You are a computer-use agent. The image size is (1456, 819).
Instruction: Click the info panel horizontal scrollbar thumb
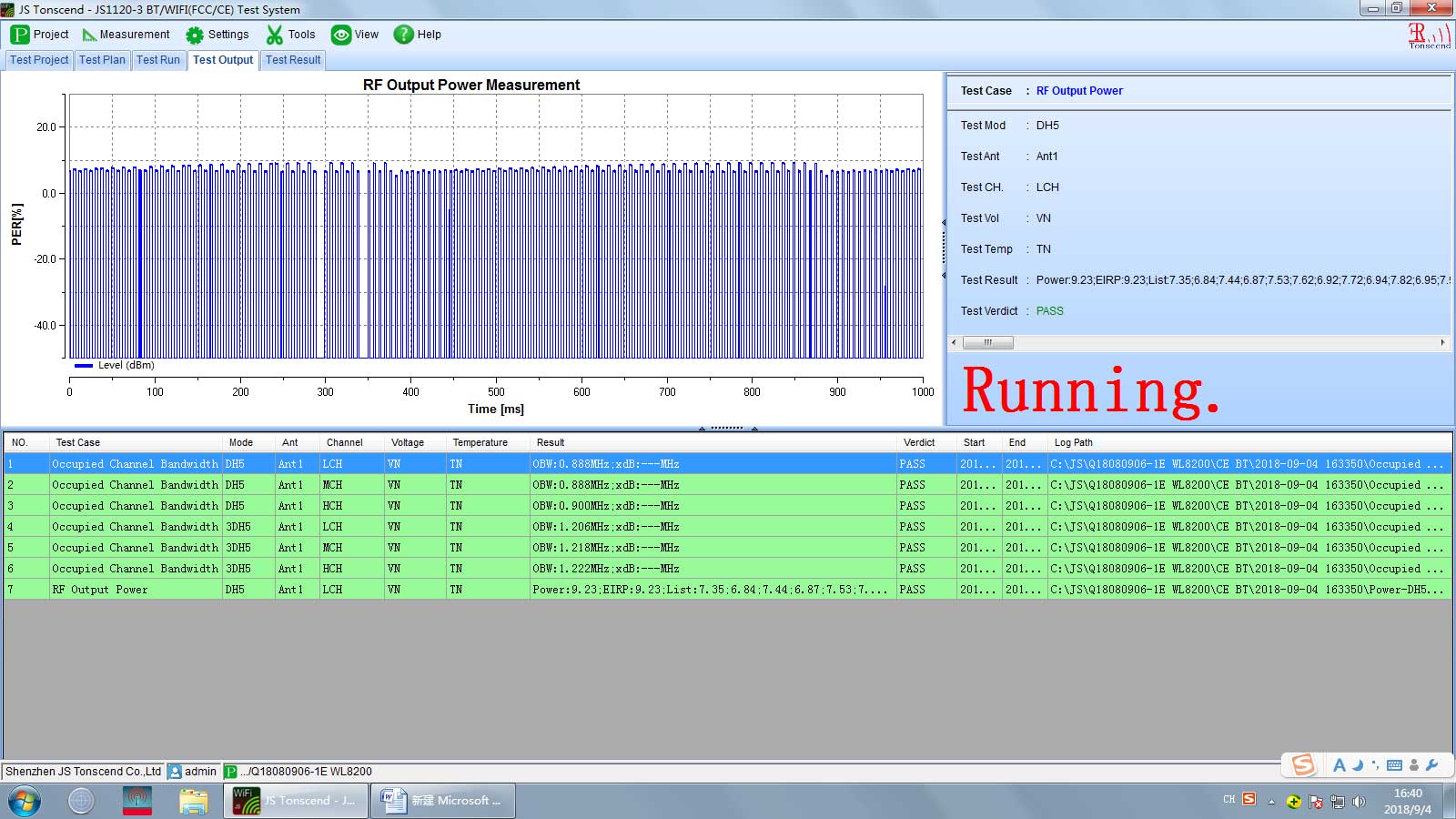[987, 343]
